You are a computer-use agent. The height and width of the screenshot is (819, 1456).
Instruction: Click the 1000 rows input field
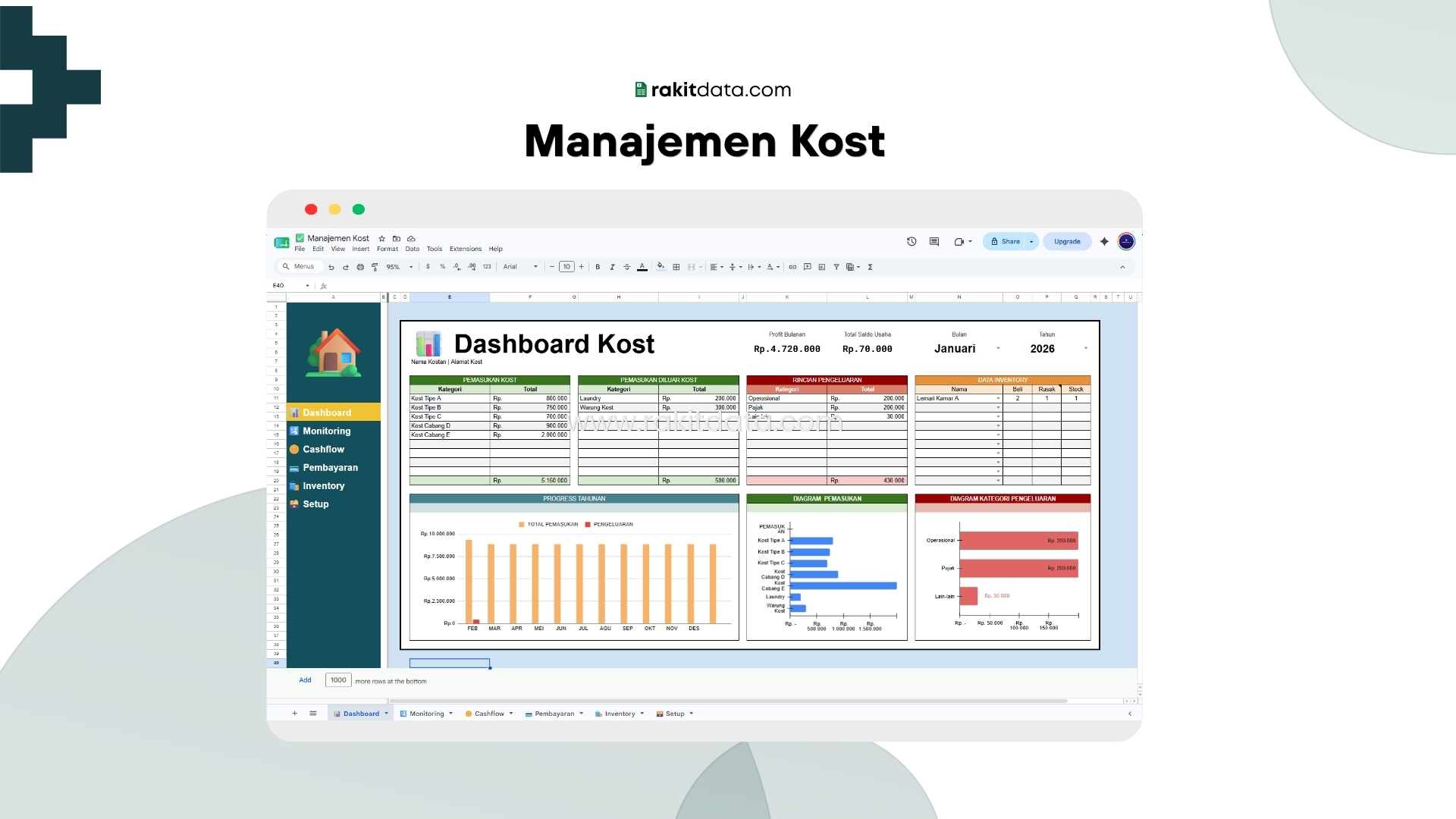[x=338, y=680]
